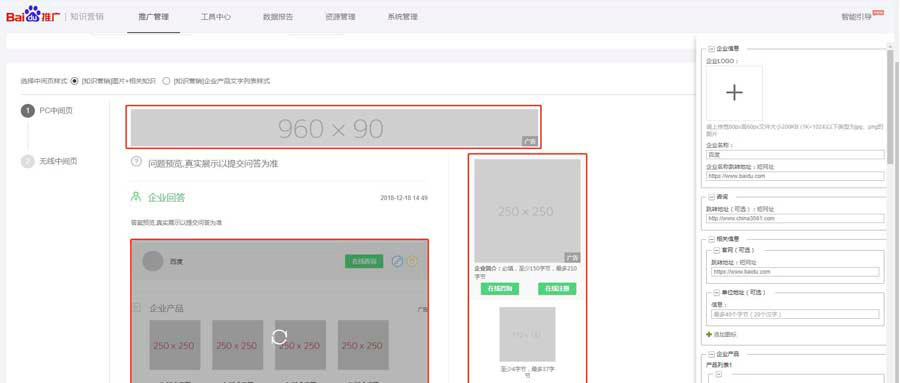Collapse the 相关信息 section
Screen dimensions: 900x383
pyautogui.click(x=711, y=239)
